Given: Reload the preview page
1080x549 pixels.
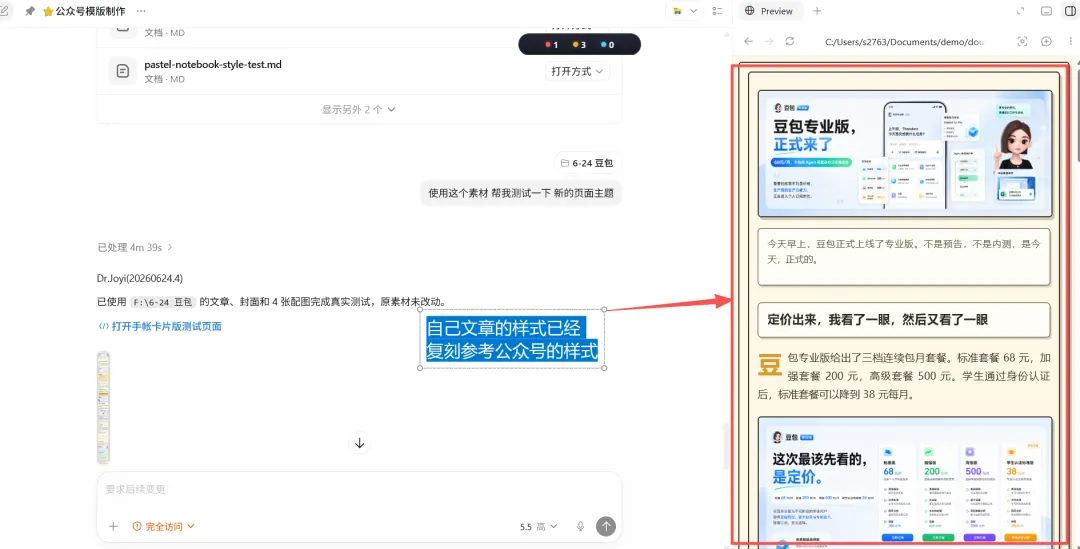Looking at the screenshot, I should point(789,41).
